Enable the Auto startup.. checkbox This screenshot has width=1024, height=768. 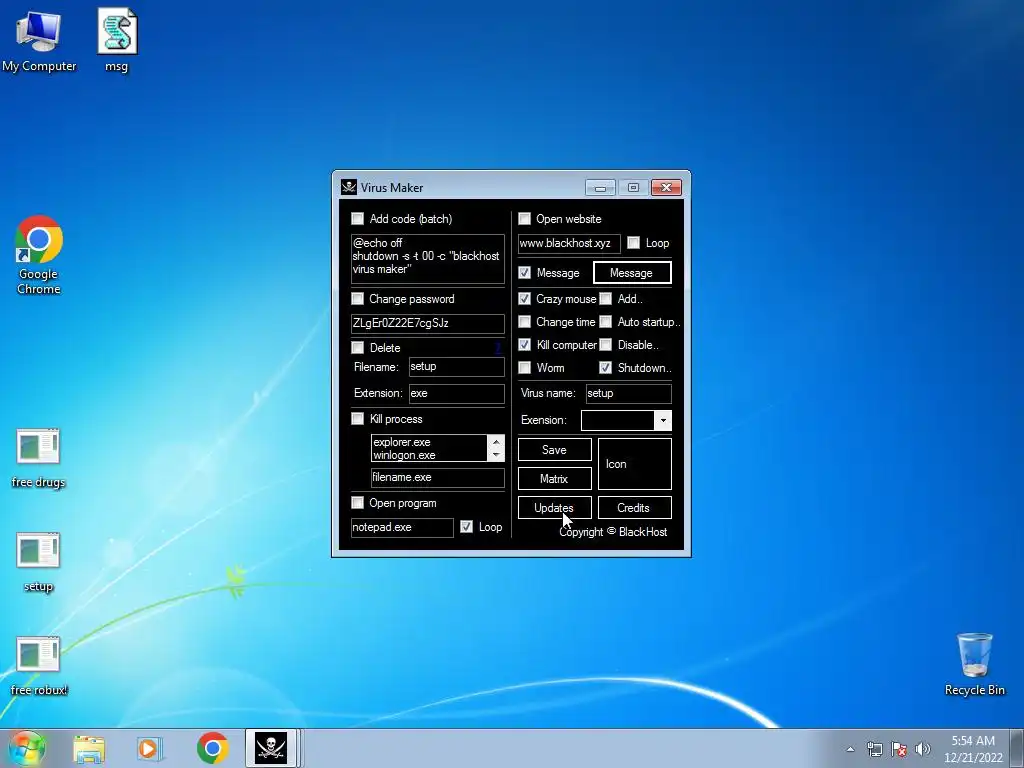click(x=606, y=321)
